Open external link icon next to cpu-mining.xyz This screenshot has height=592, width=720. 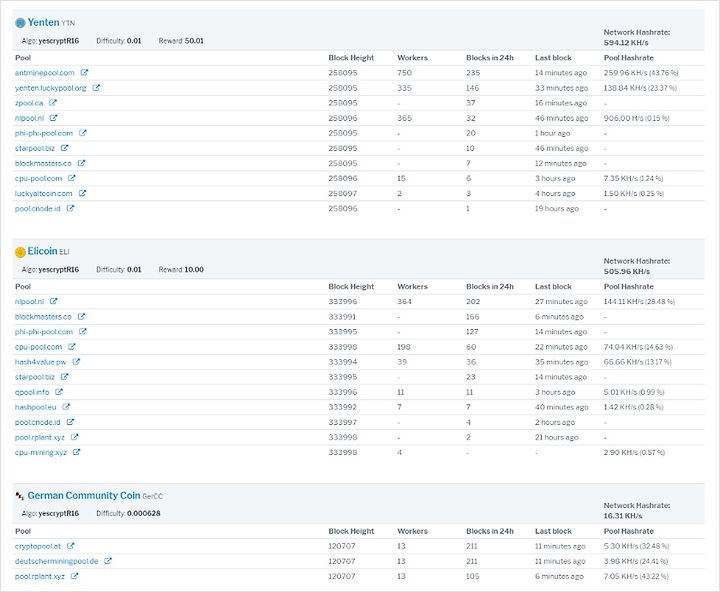click(76, 452)
